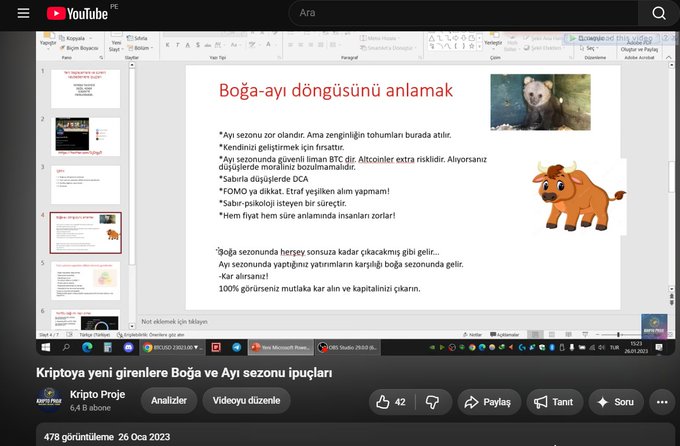Toggle bold K in Yazı Tipi group
This screenshot has width=680, height=446.
pyautogui.click(x=167, y=45)
